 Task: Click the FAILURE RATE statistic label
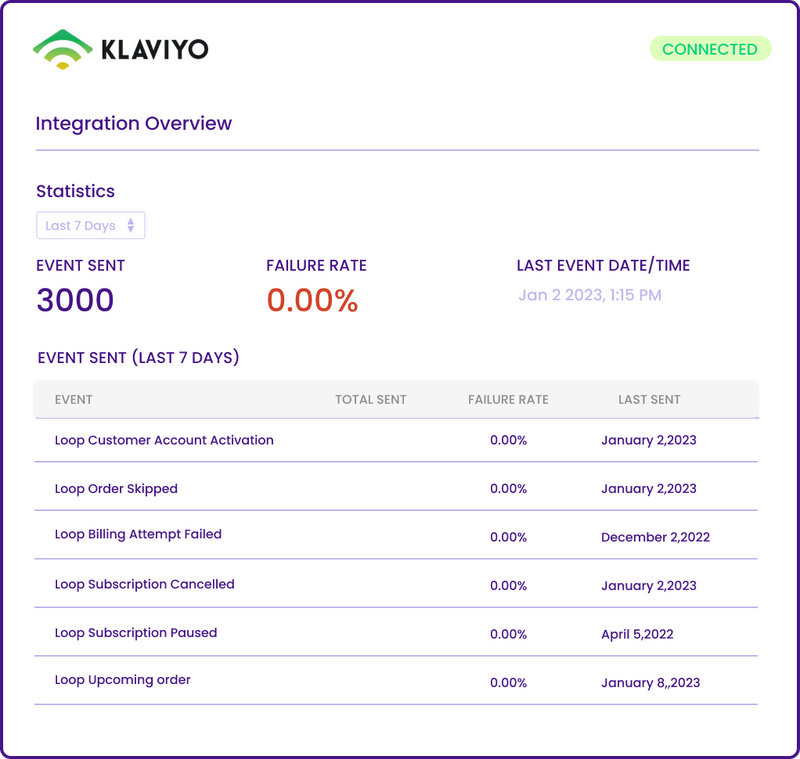(316, 266)
